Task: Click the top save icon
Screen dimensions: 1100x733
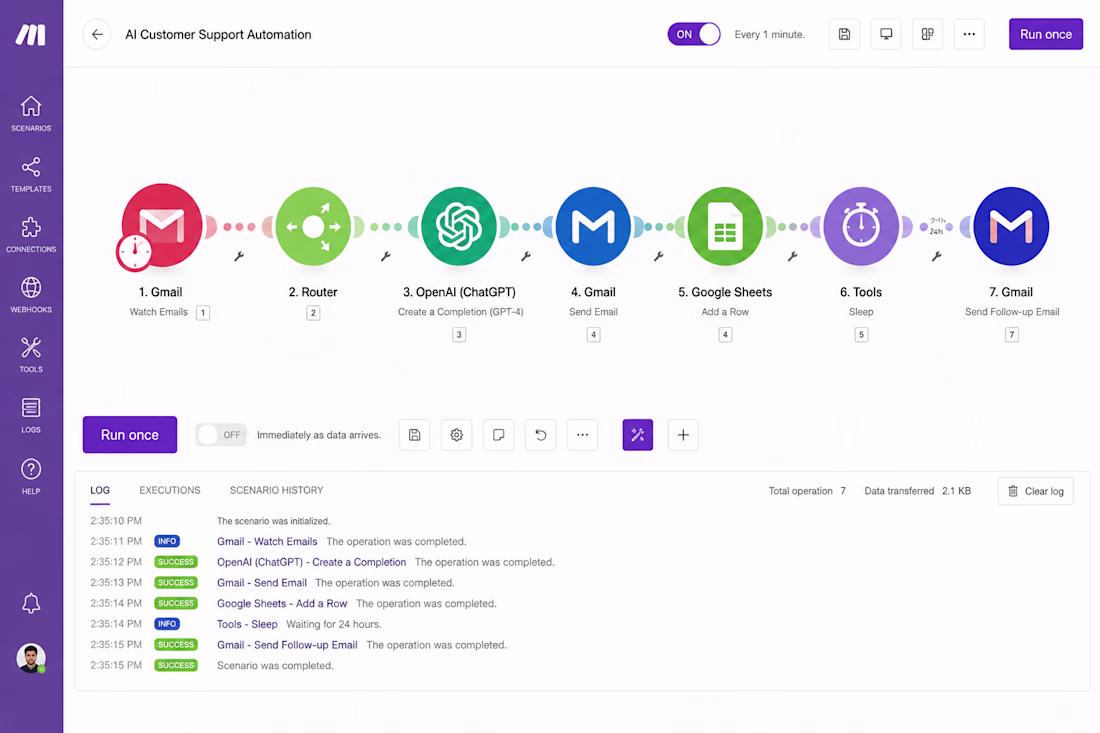Action: (x=844, y=34)
